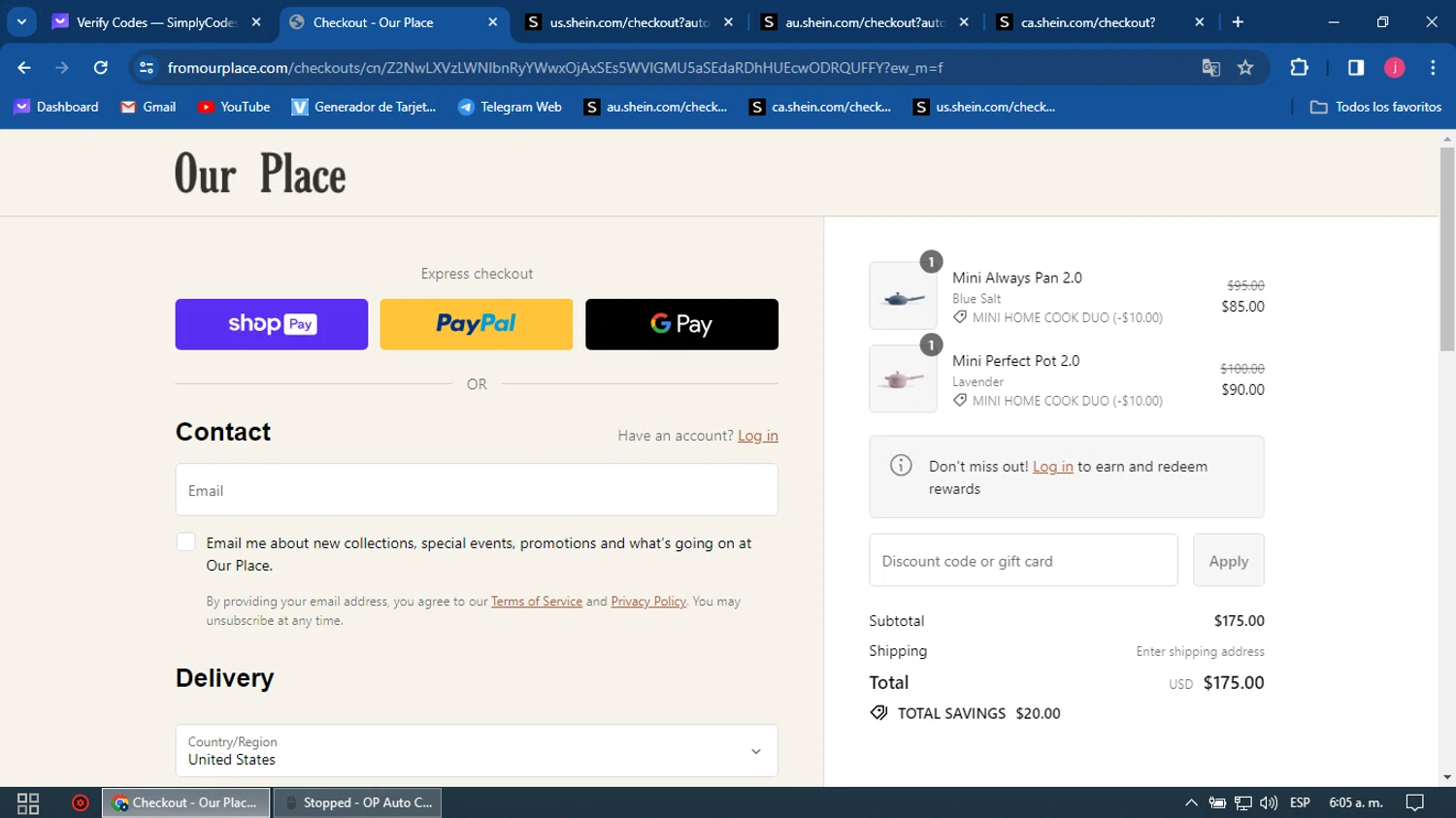
Task: Switch to us.shein.com checkout tab
Action: click(x=629, y=22)
